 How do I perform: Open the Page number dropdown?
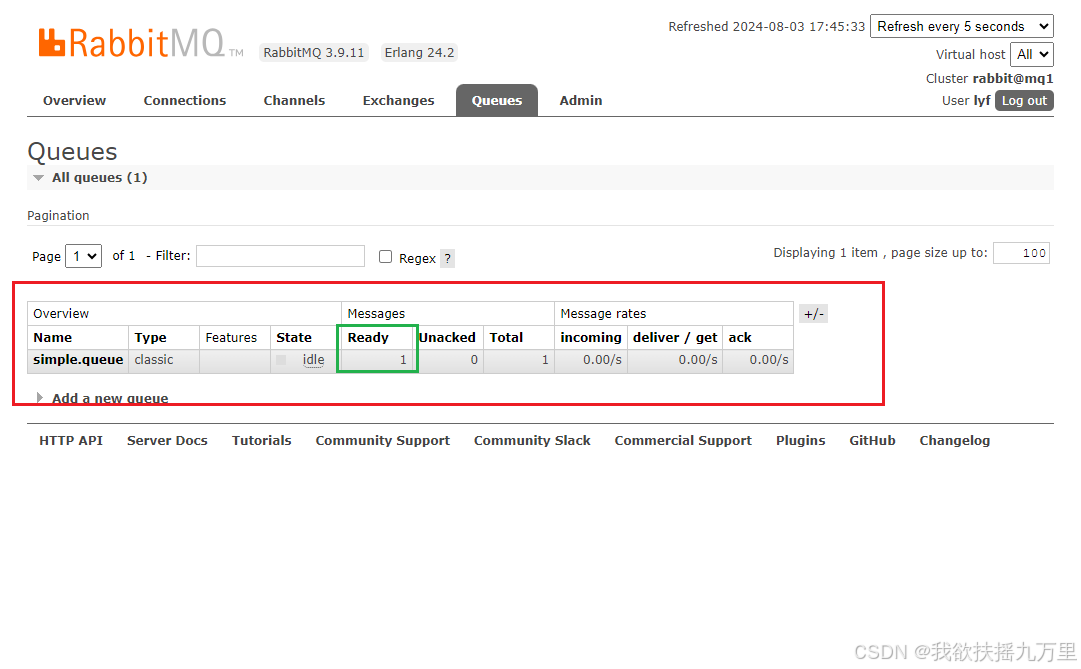(x=83, y=256)
